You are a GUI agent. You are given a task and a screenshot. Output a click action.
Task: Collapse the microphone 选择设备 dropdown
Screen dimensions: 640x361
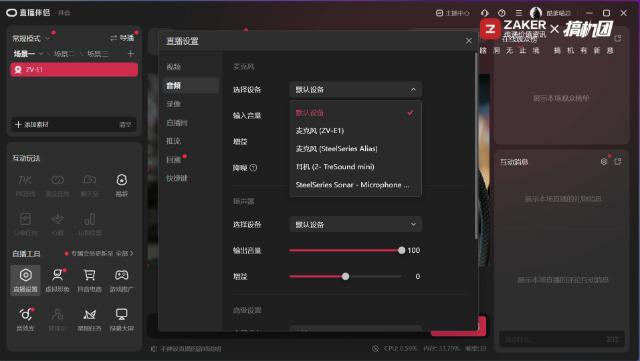[355, 89]
